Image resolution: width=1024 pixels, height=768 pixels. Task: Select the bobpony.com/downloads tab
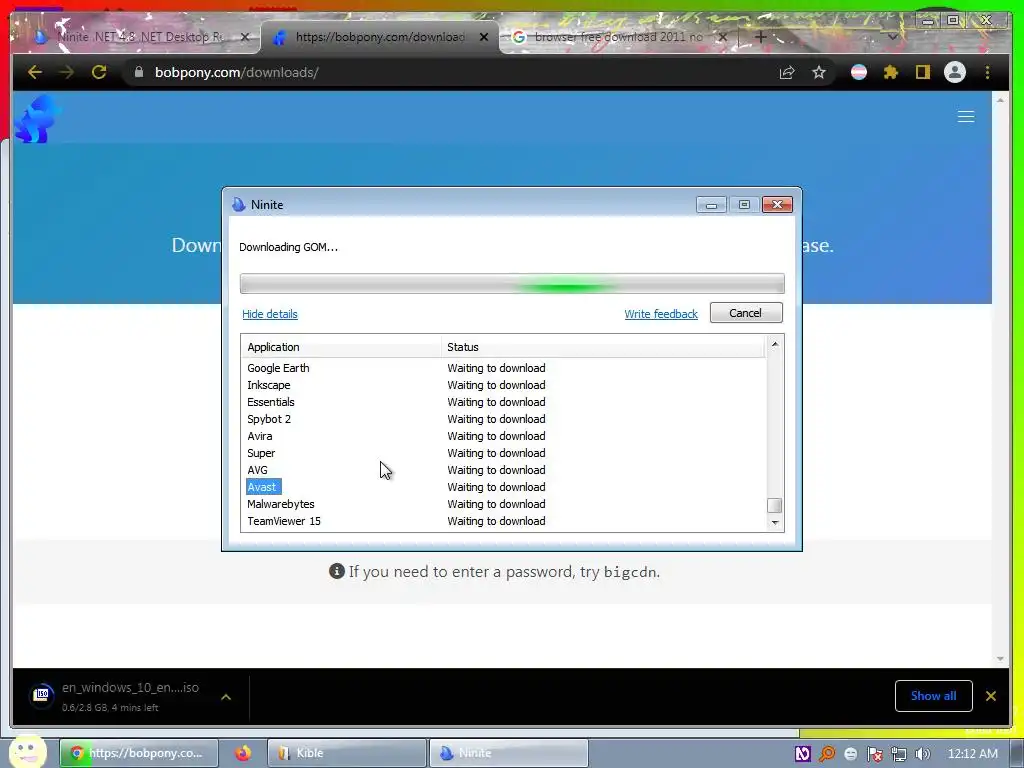click(380, 37)
